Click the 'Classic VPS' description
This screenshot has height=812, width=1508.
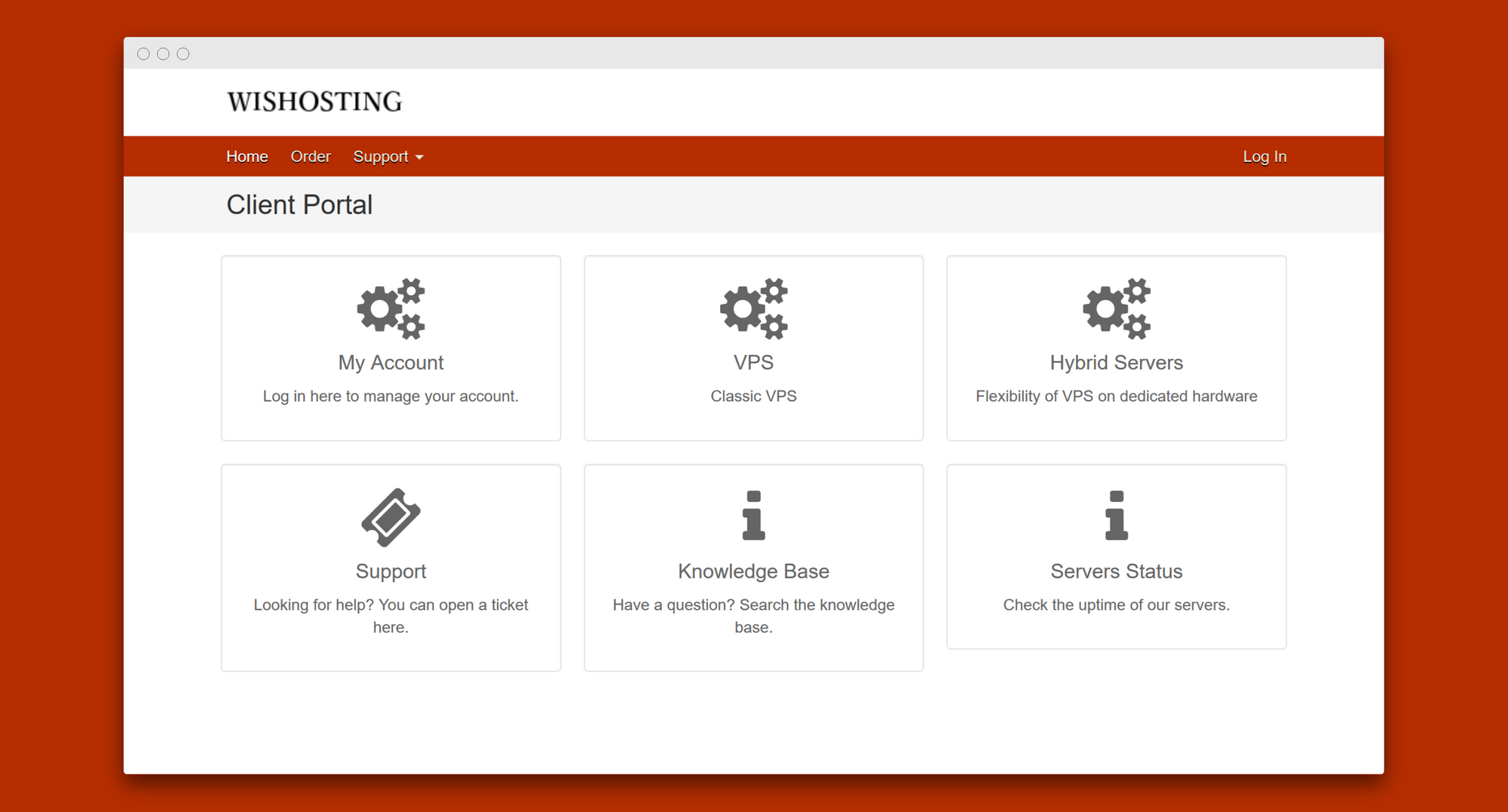pos(753,397)
